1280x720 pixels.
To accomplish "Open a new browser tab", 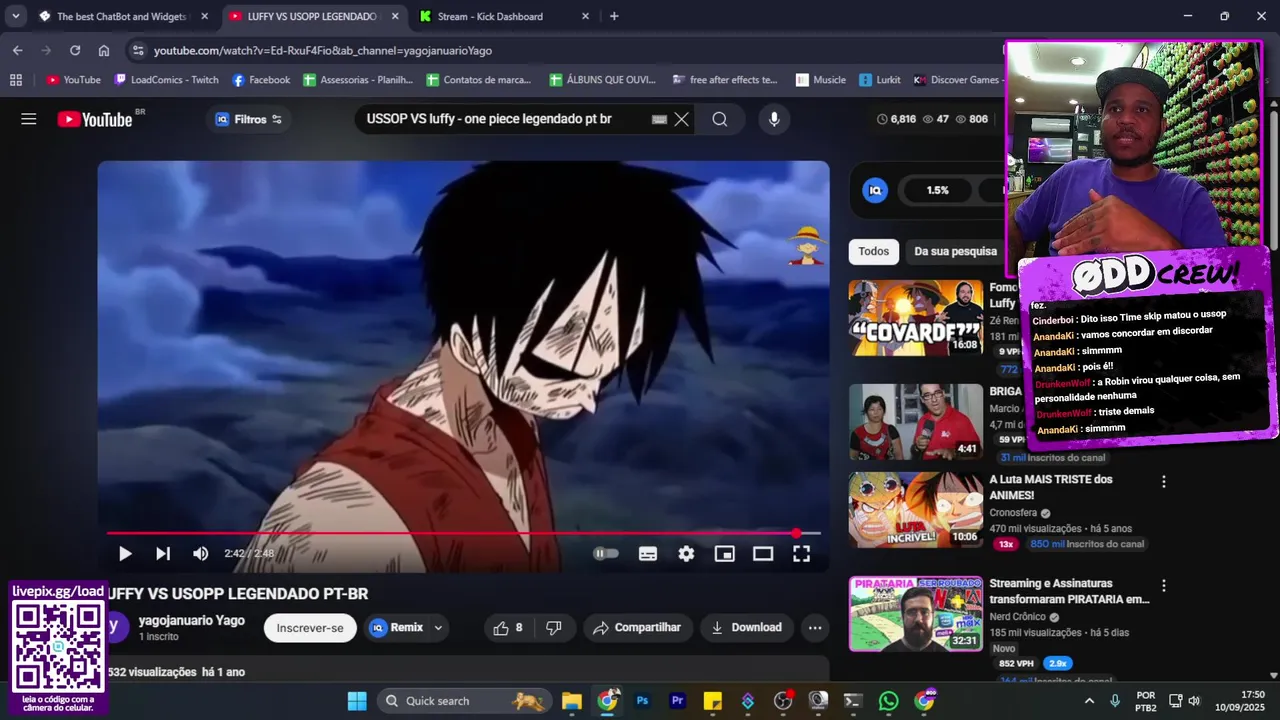I will click(x=614, y=16).
